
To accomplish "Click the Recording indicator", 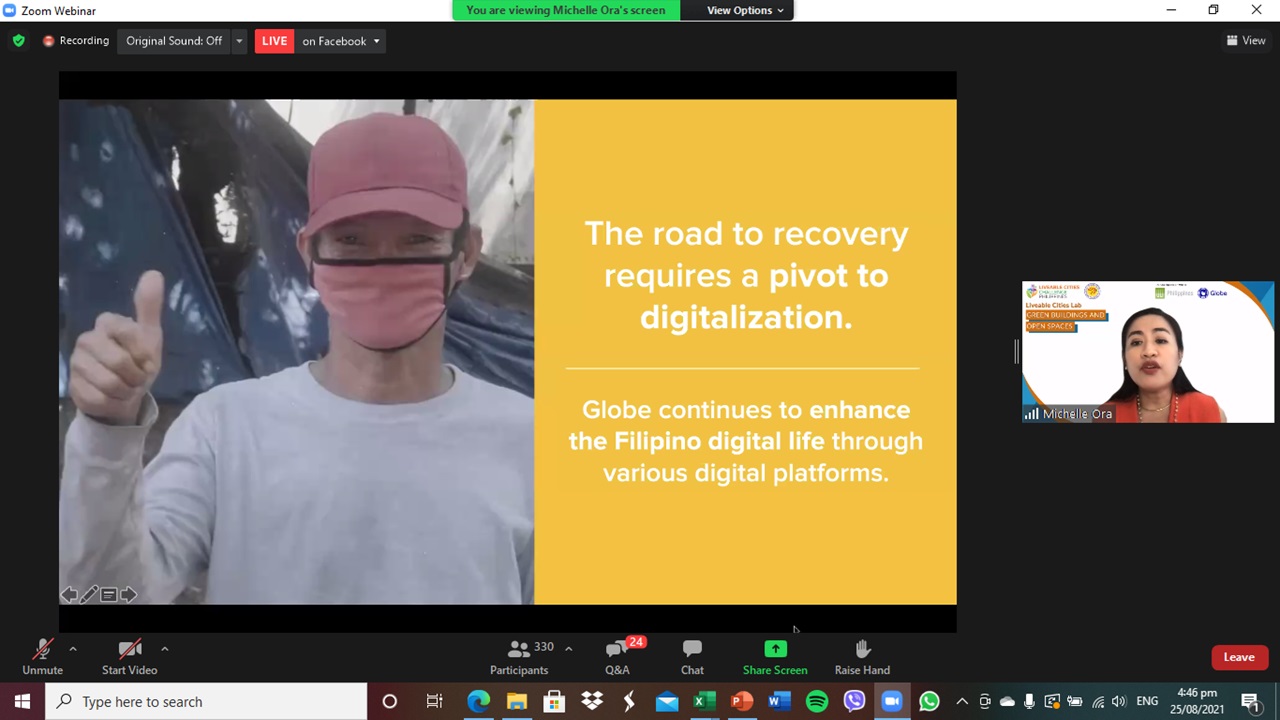I will [x=76, y=41].
